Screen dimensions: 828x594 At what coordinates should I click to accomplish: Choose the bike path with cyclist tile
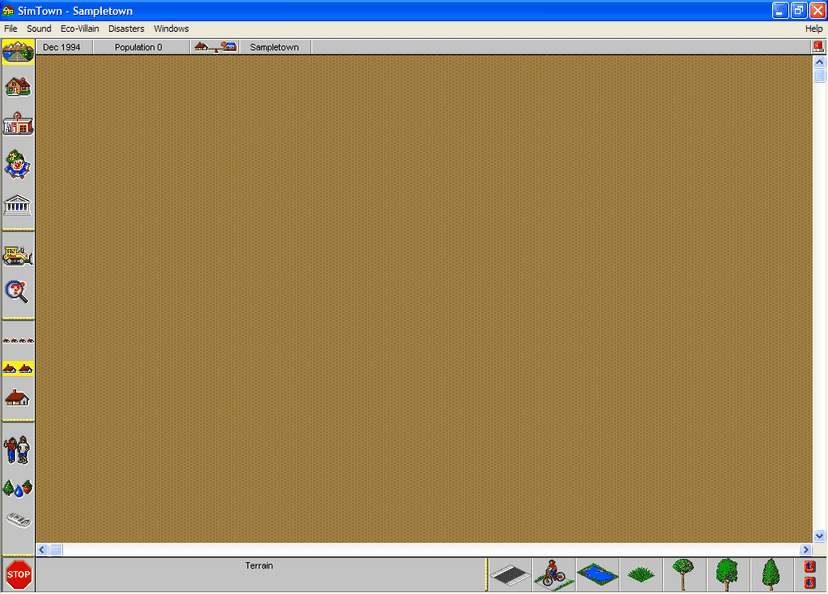pos(554,574)
